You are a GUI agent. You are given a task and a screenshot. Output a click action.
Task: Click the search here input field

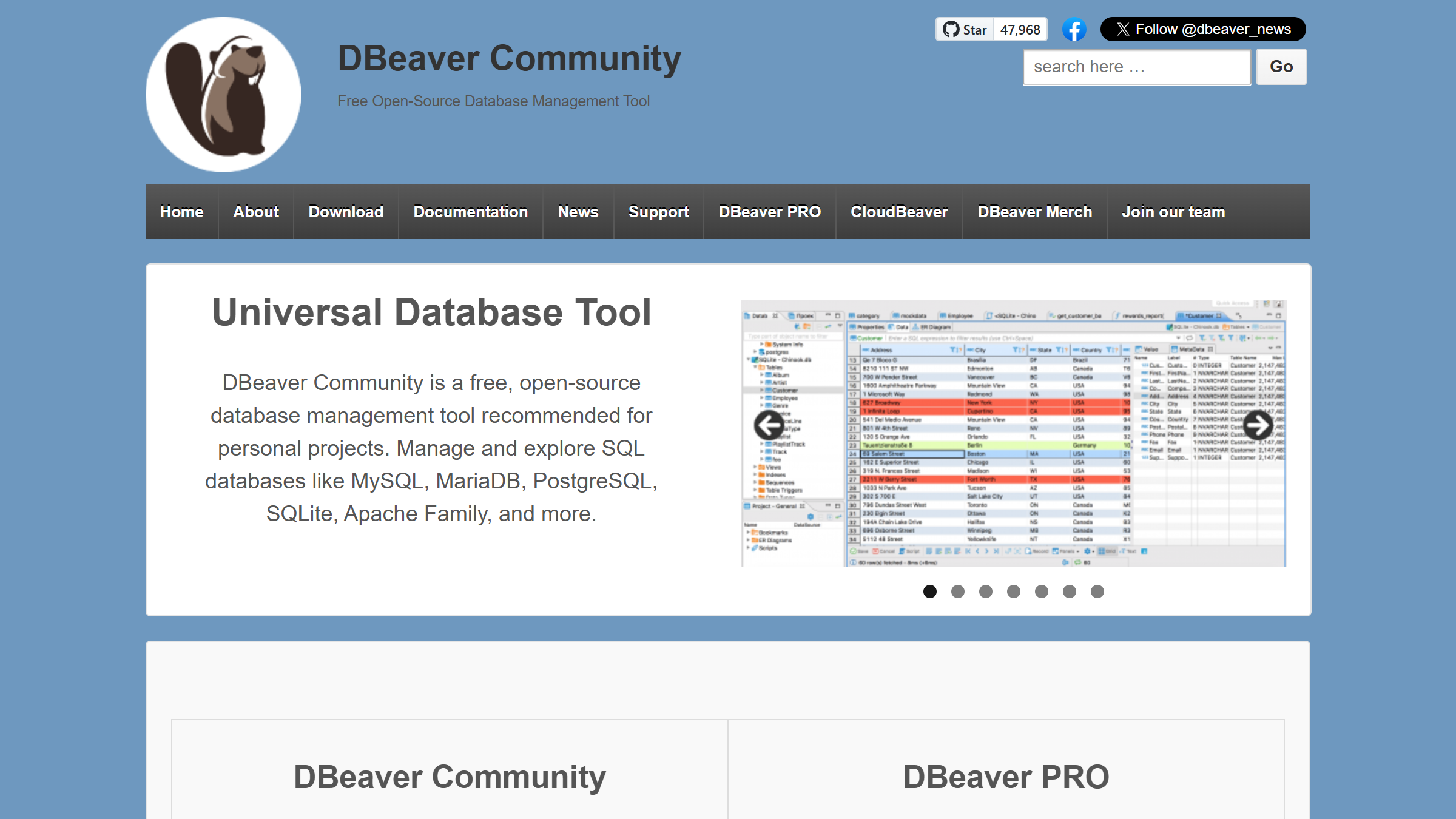1136,67
